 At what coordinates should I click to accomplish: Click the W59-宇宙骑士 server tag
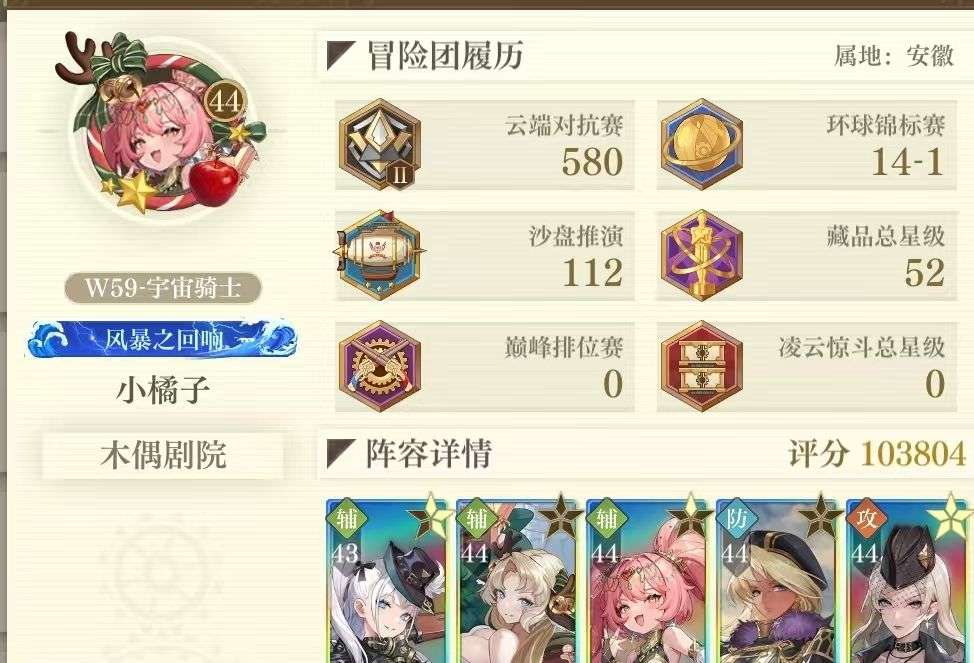[x=163, y=288]
